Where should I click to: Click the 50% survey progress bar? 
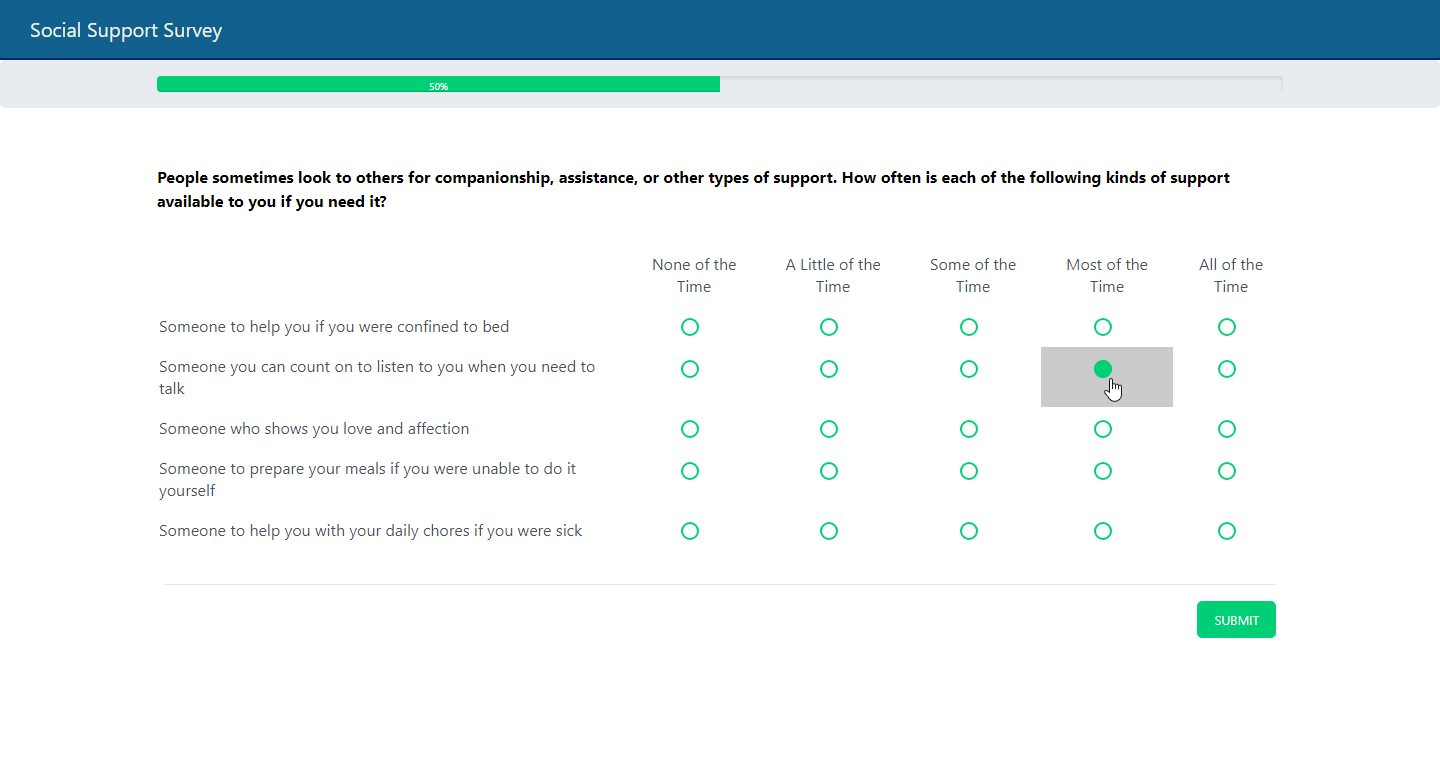438,85
